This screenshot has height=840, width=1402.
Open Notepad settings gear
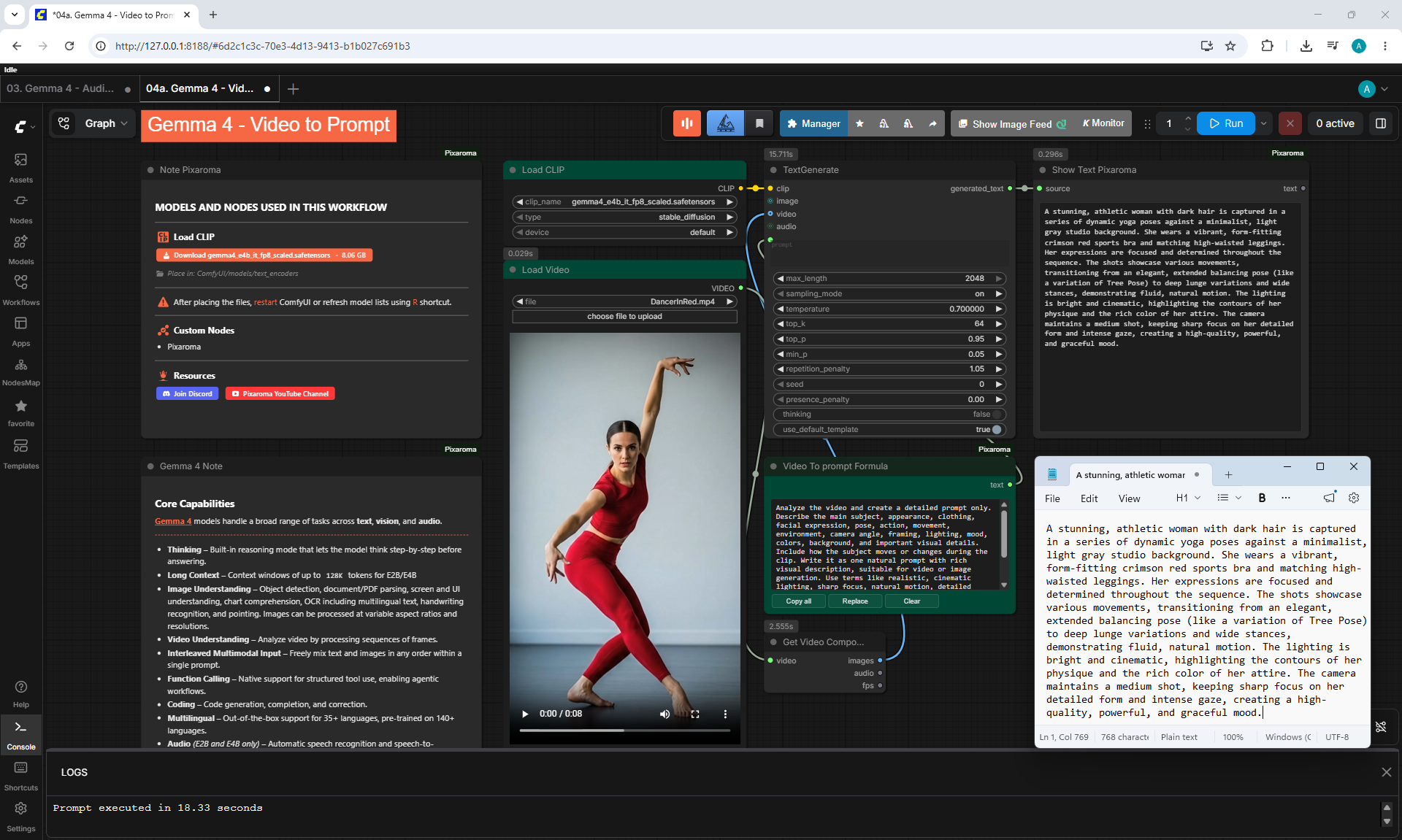[1354, 498]
